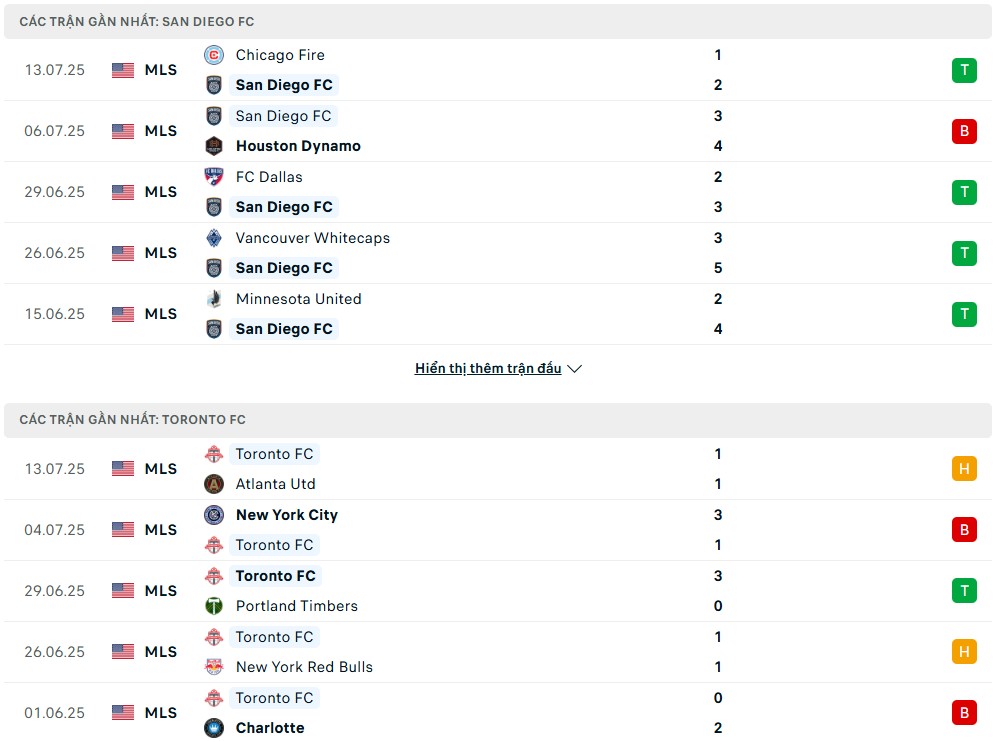Click the Charlotte team logo
Screen dimensions: 993x741
(x=214, y=728)
